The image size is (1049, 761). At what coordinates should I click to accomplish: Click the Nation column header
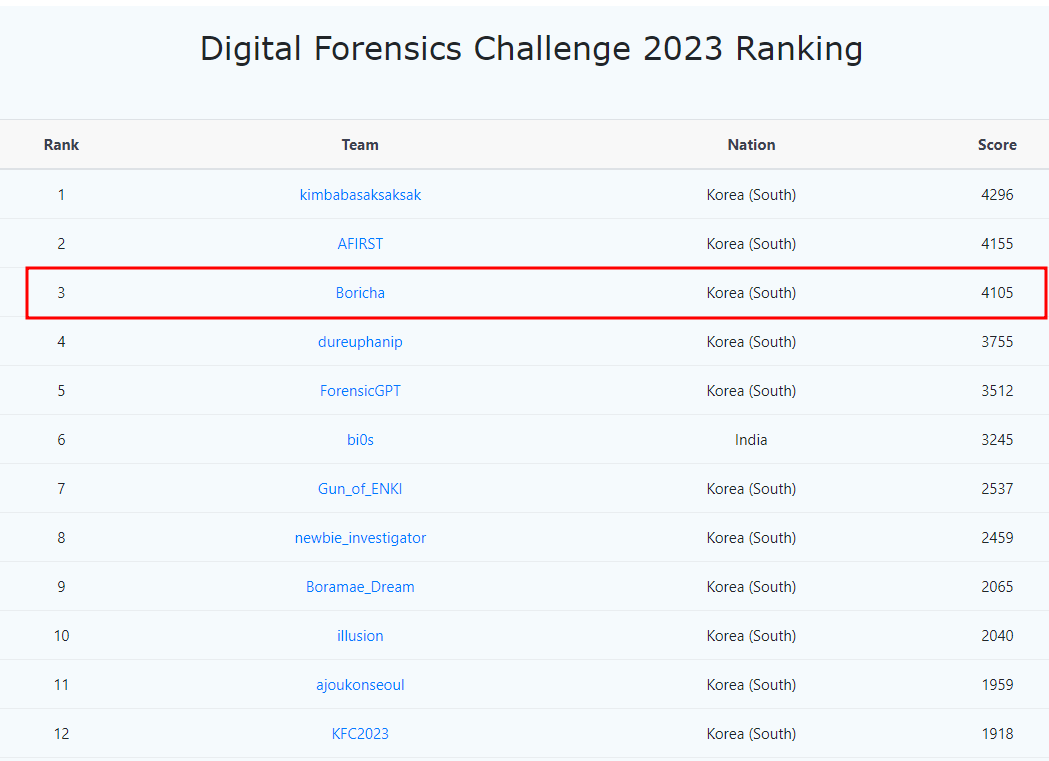point(751,144)
